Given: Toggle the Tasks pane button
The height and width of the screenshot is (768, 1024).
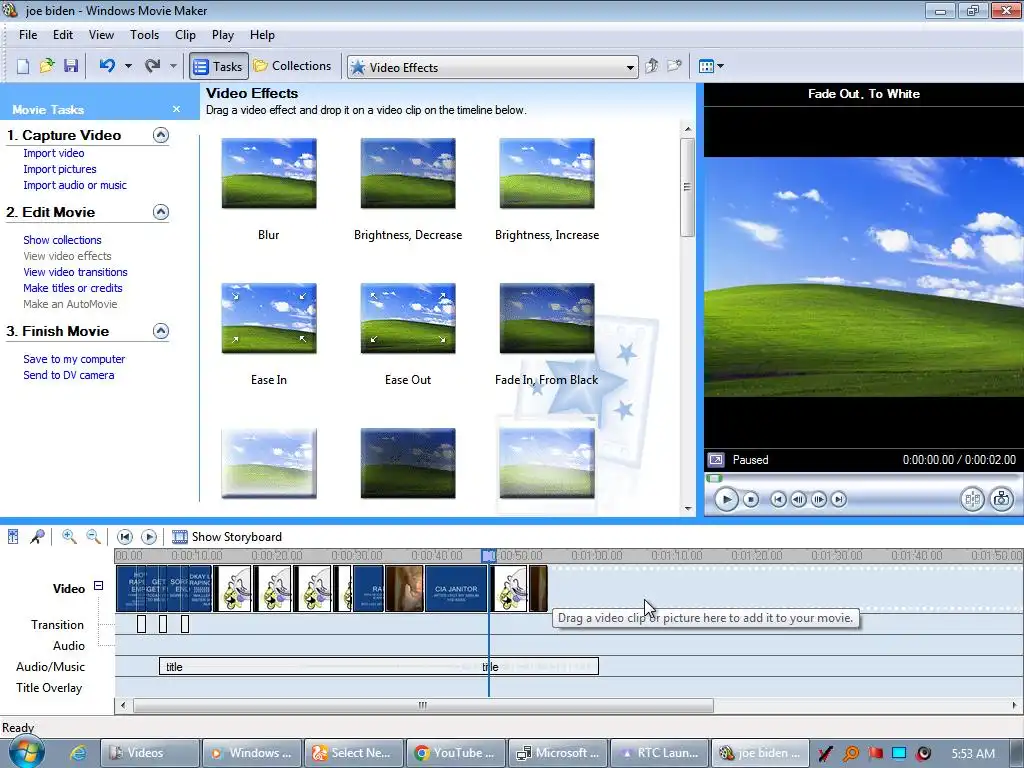Looking at the screenshot, I should tap(219, 66).
